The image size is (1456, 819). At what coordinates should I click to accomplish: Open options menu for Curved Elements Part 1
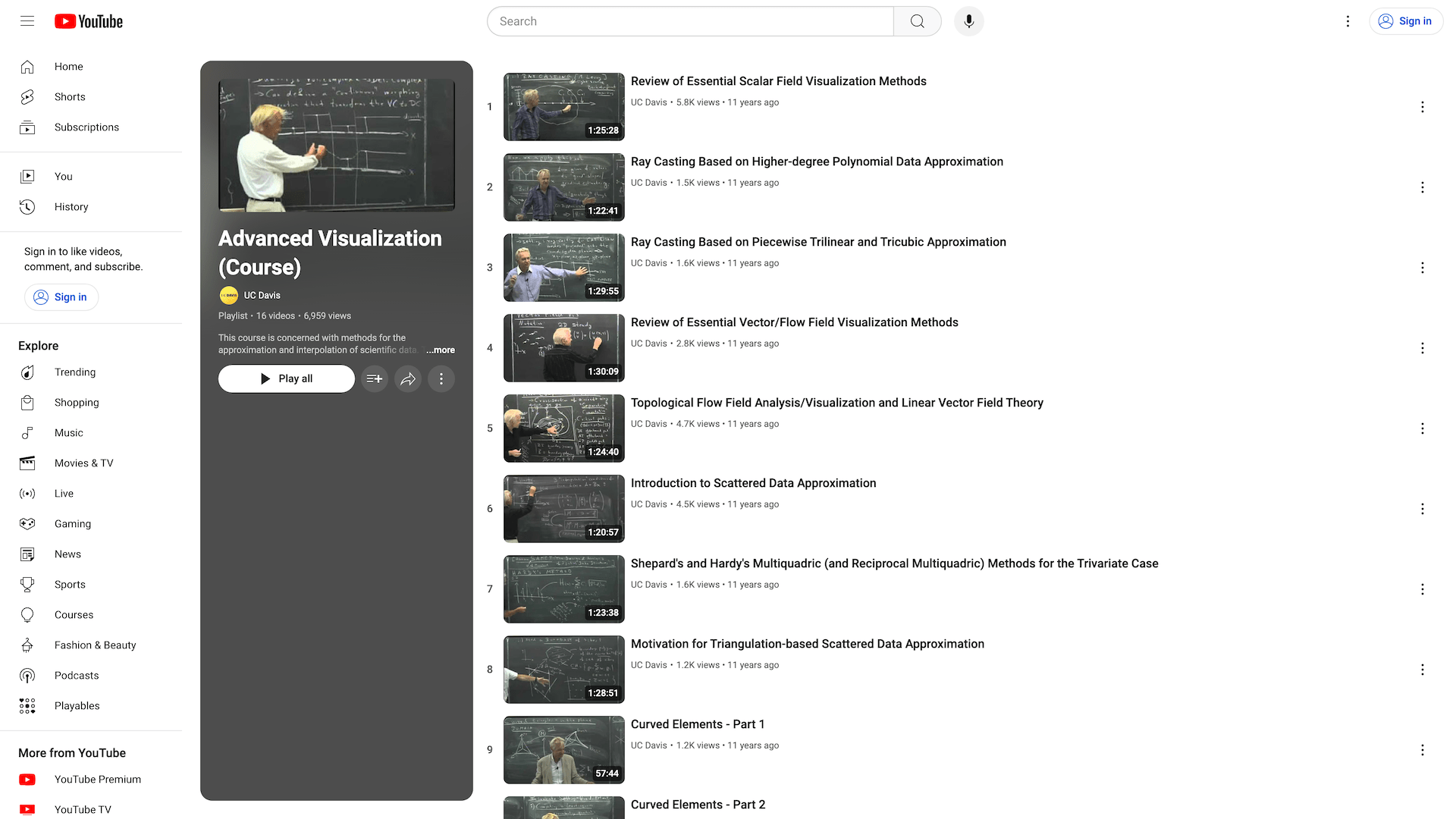[1422, 750]
